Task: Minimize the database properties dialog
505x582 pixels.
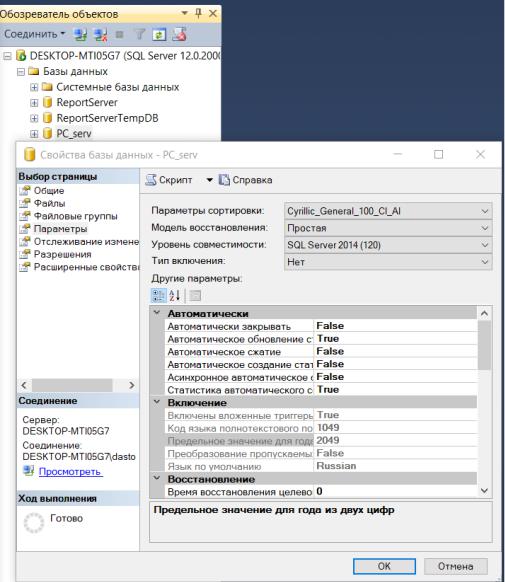Action: 398,154
